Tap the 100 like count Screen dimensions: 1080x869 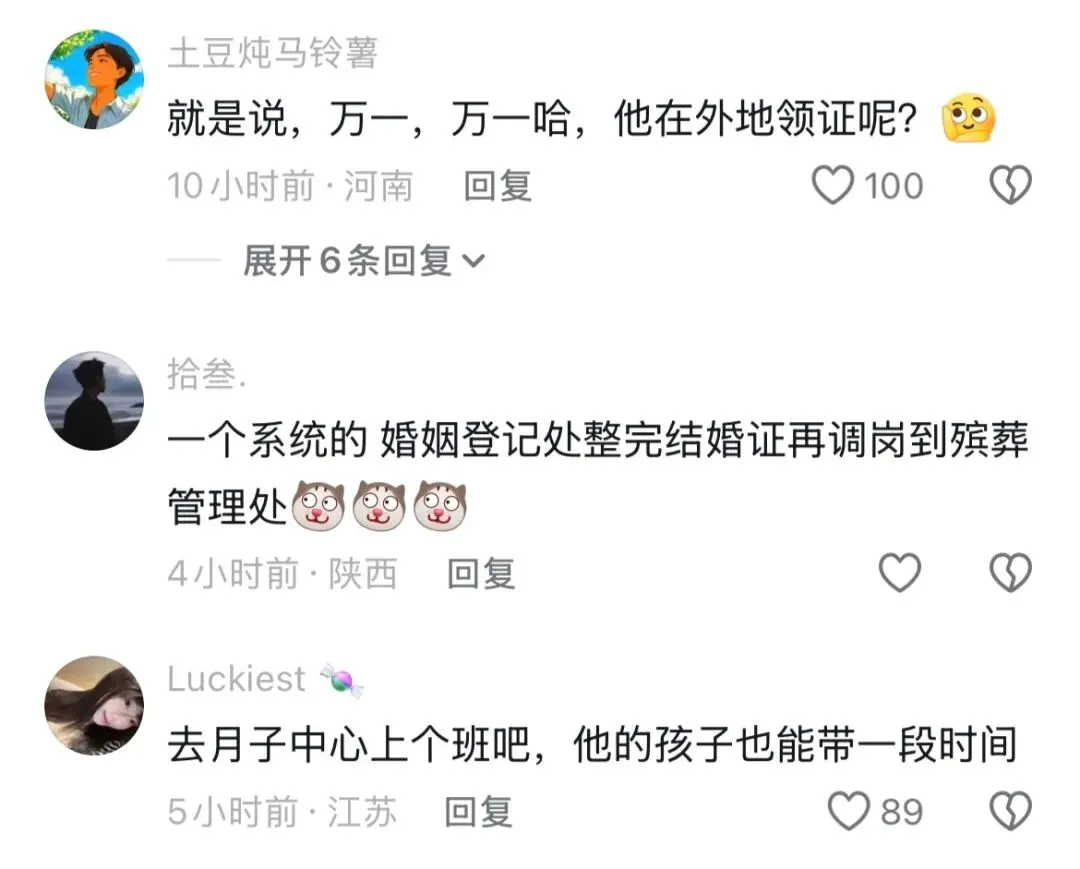[x=893, y=186]
